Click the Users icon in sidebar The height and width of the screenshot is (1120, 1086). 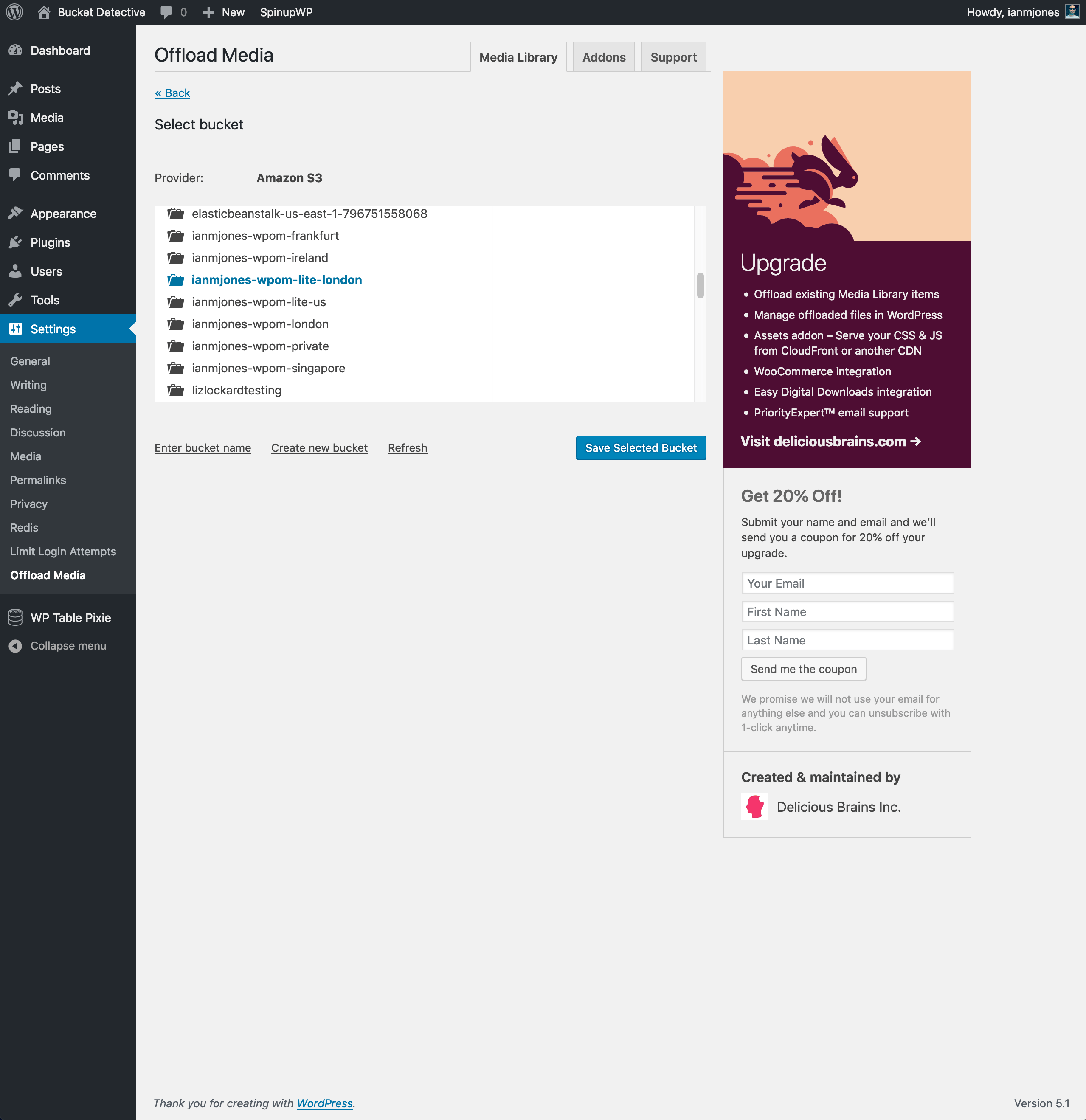pos(15,271)
